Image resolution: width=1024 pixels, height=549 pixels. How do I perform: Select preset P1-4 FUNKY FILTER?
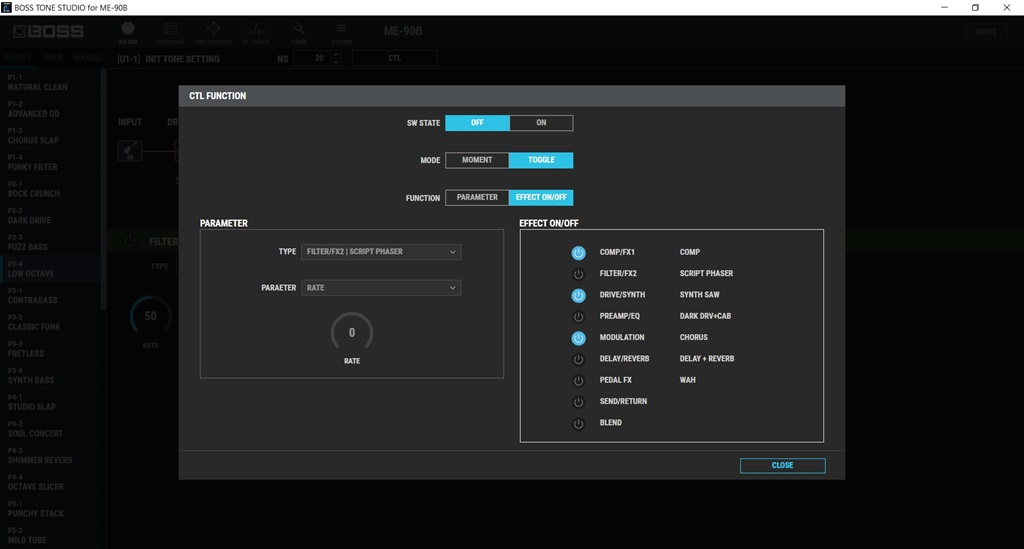50,163
